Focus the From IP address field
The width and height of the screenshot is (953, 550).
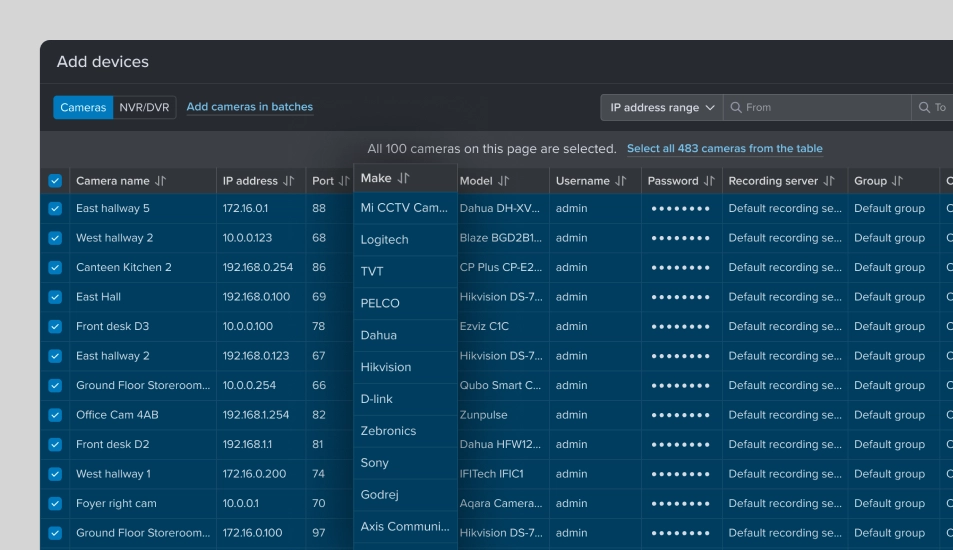click(x=817, y=108)
